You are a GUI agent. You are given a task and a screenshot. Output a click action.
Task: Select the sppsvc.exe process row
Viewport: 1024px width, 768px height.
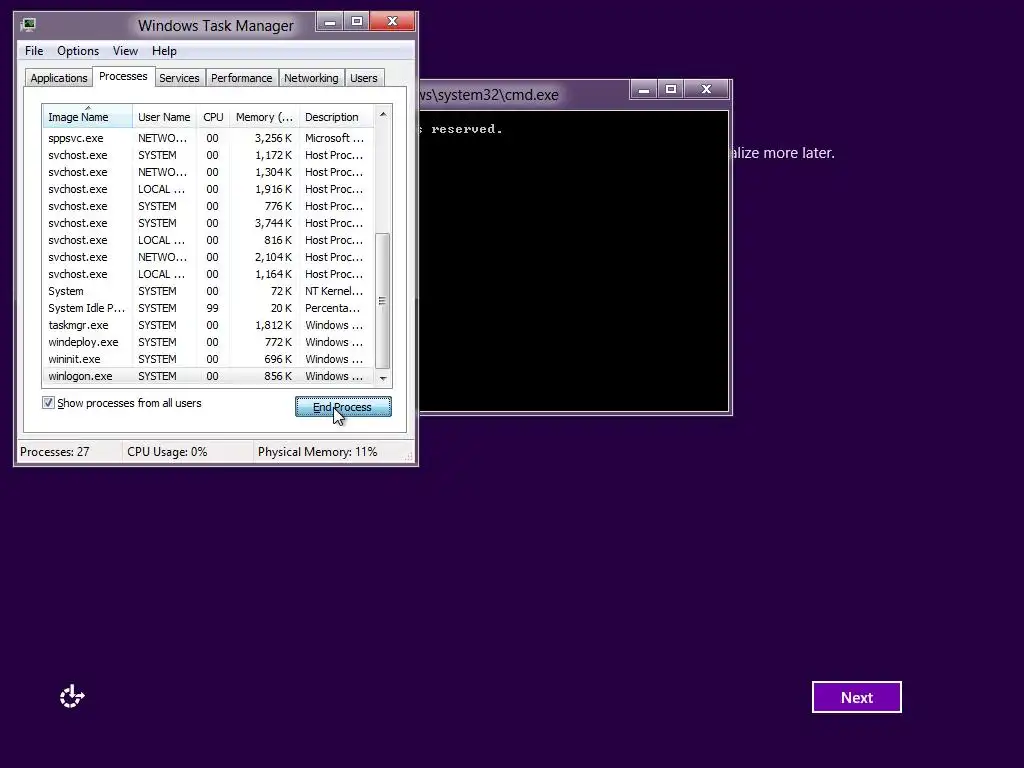[x=208, y=138]
